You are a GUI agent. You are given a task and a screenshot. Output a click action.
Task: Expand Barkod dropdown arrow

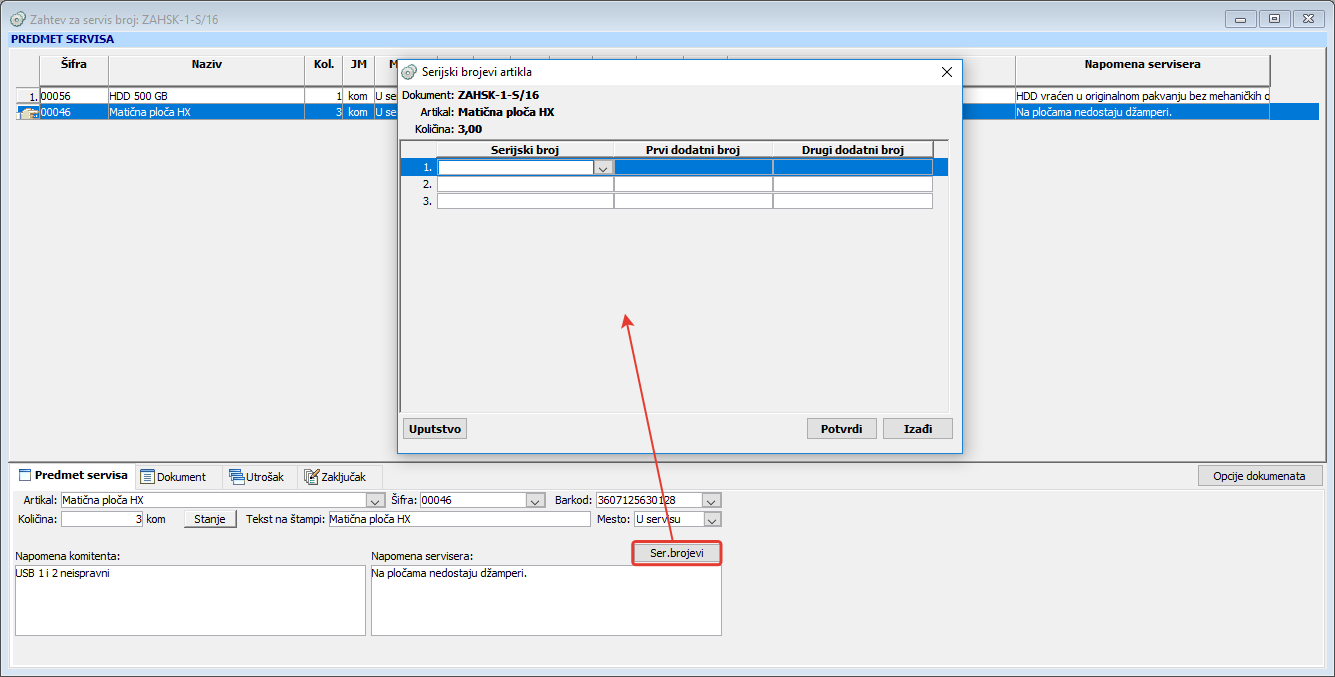point(712,500)
